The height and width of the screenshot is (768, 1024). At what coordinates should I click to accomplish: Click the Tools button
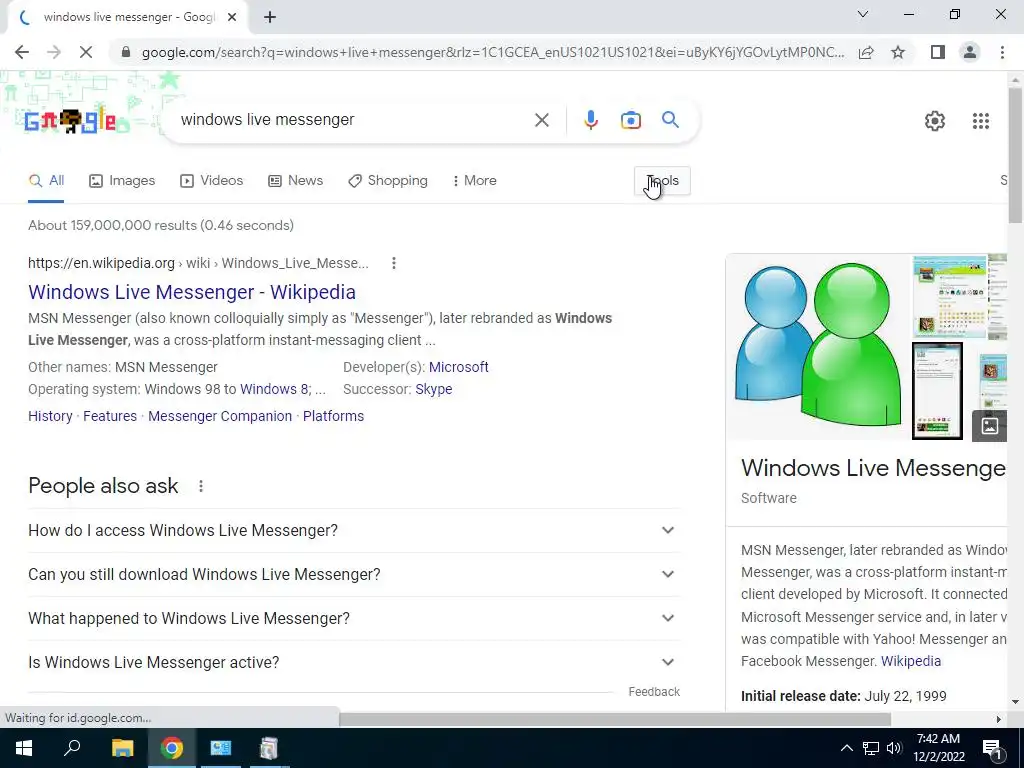[x=662, y=181]
